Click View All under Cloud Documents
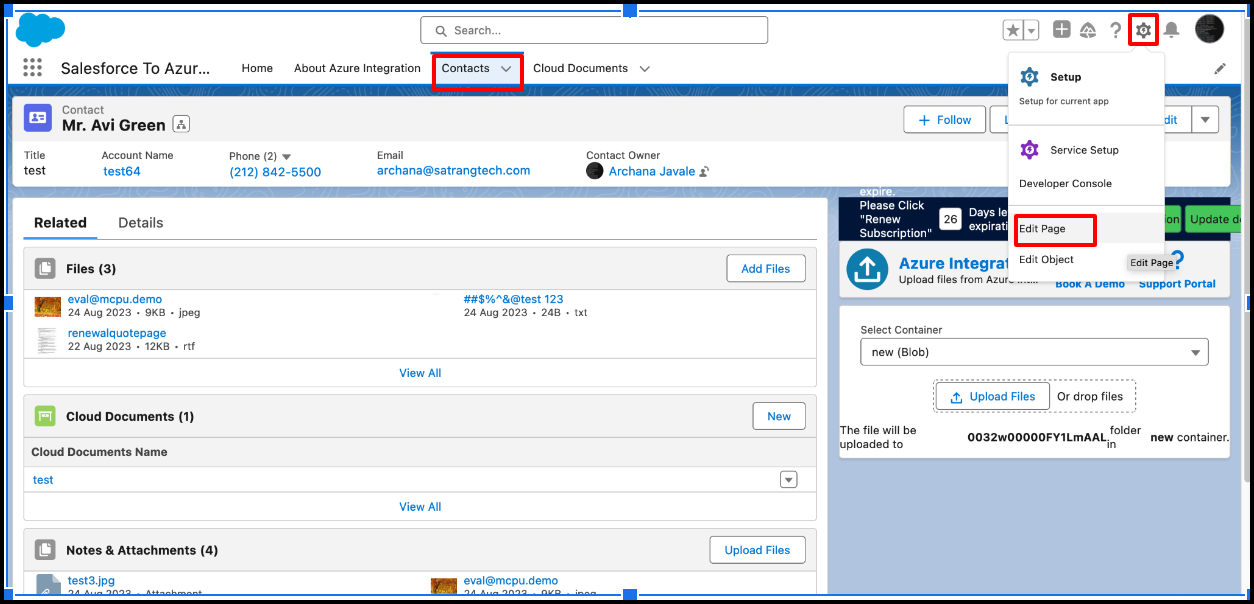The image size is (1254, 604). pyautogui.click(x=420, y=507)
